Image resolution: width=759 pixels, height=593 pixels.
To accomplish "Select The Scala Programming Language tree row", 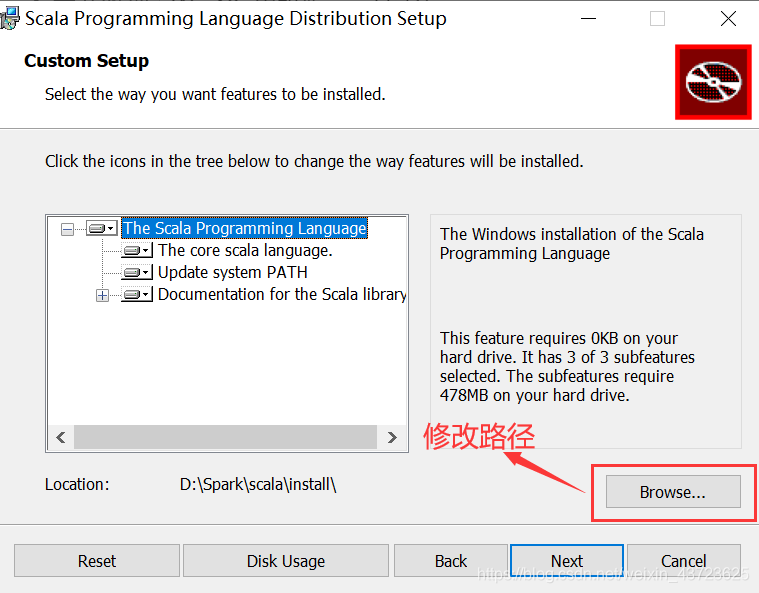I will tap(244, 228).
